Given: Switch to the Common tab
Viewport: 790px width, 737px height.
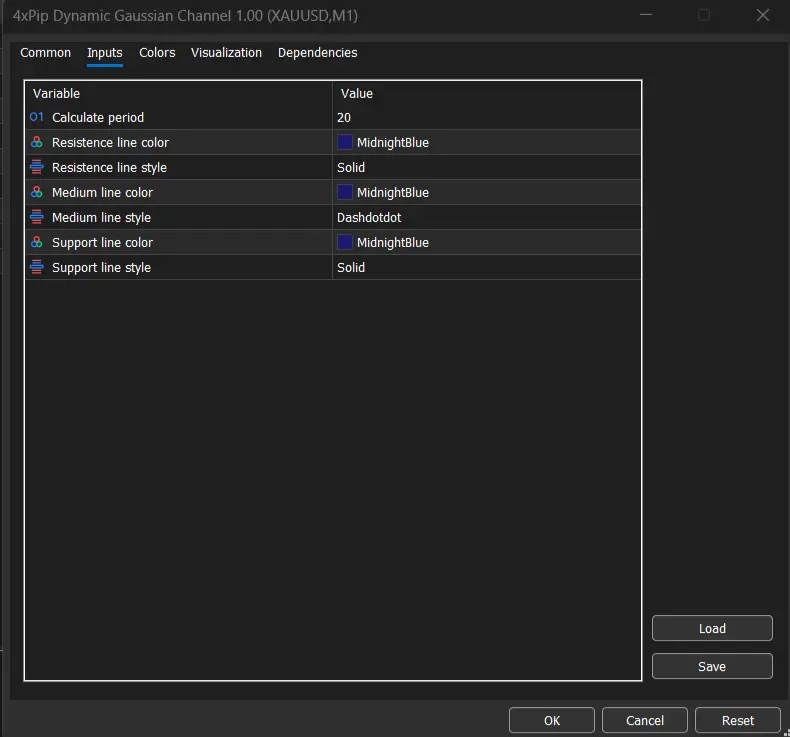Looking at the screenshot, I should pos(46,53).
